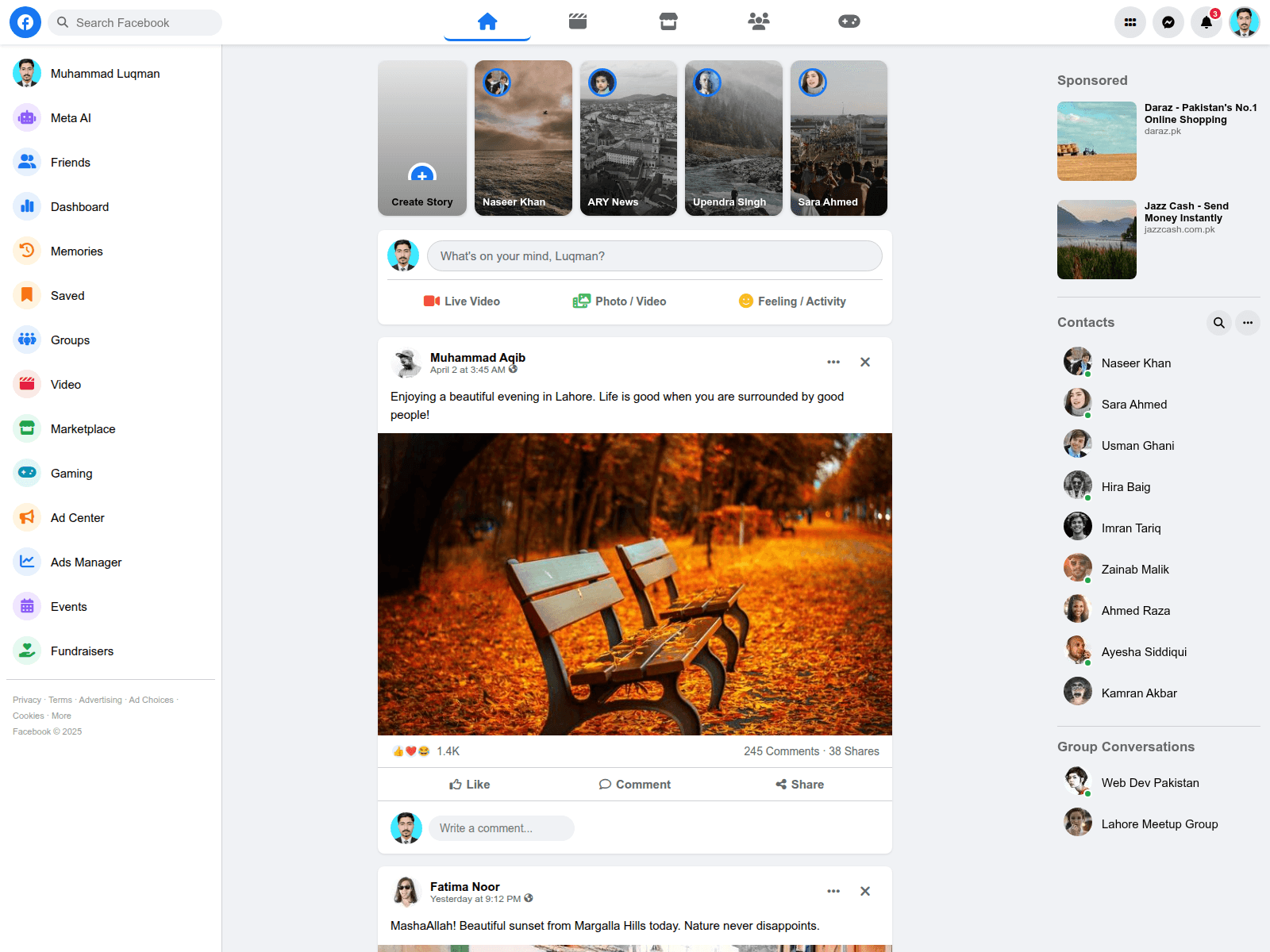Hide Muhammad Aqib's post with X
This screenshot has height=952, width=1270.
click(x=865, y=362)
